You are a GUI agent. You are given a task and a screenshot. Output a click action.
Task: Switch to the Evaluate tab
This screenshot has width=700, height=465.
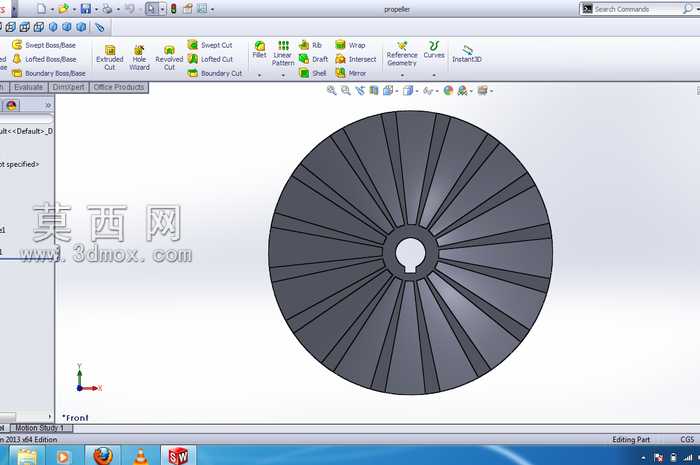[29, 87]
